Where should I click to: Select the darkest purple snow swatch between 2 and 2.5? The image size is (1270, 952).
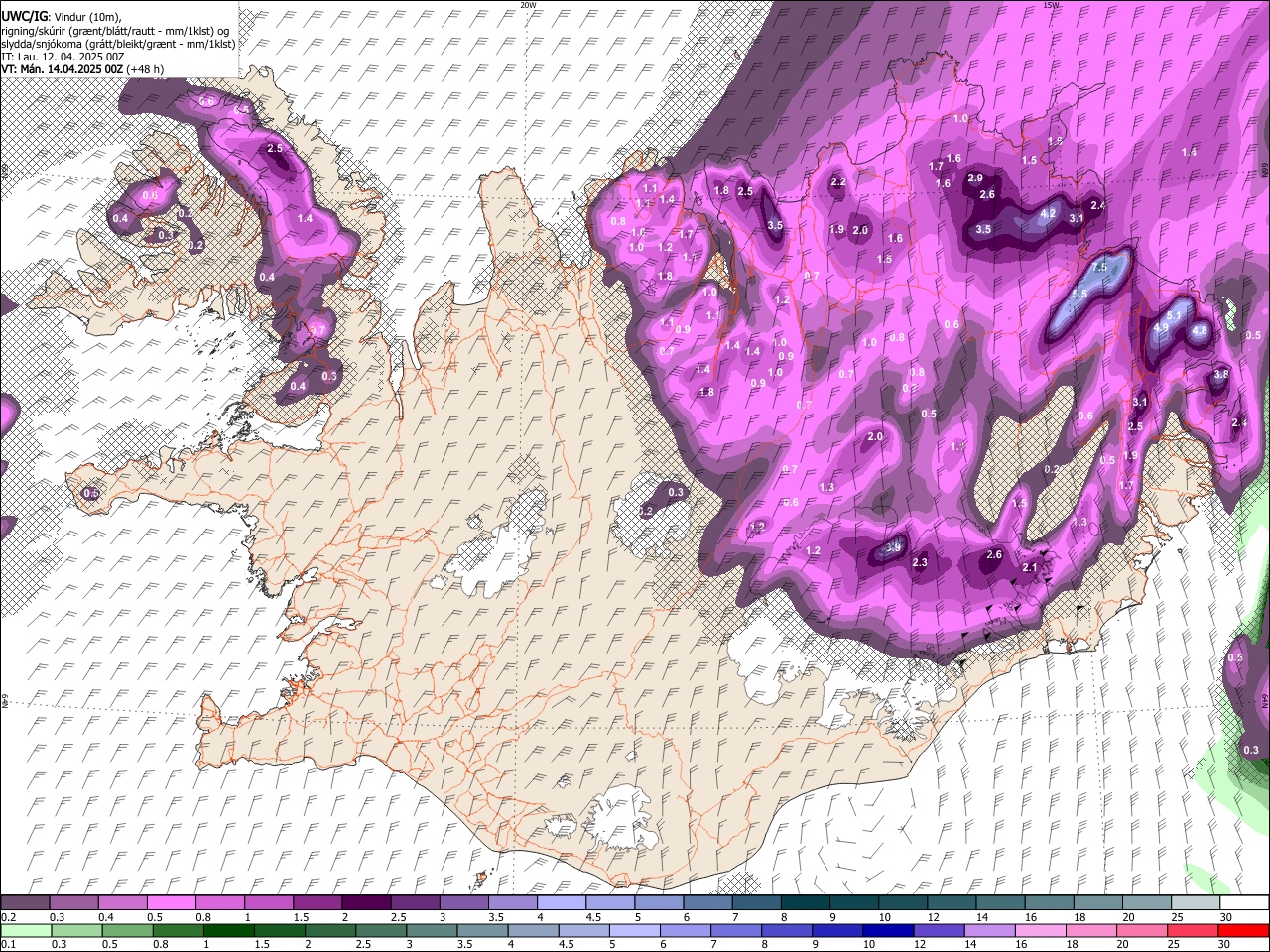point(366,903)
